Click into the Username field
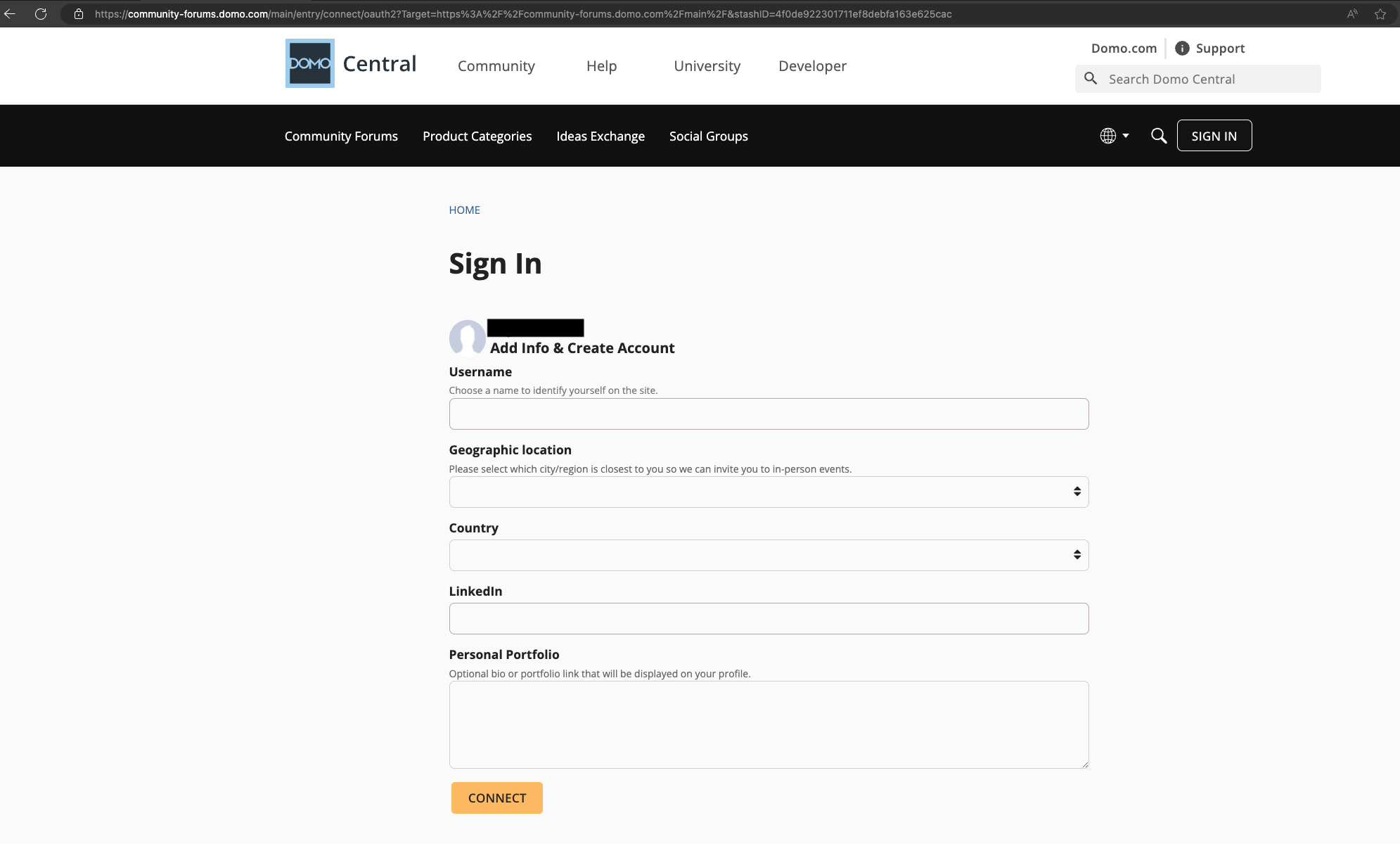Screen dimensions: 1400x844 point(769,414)
